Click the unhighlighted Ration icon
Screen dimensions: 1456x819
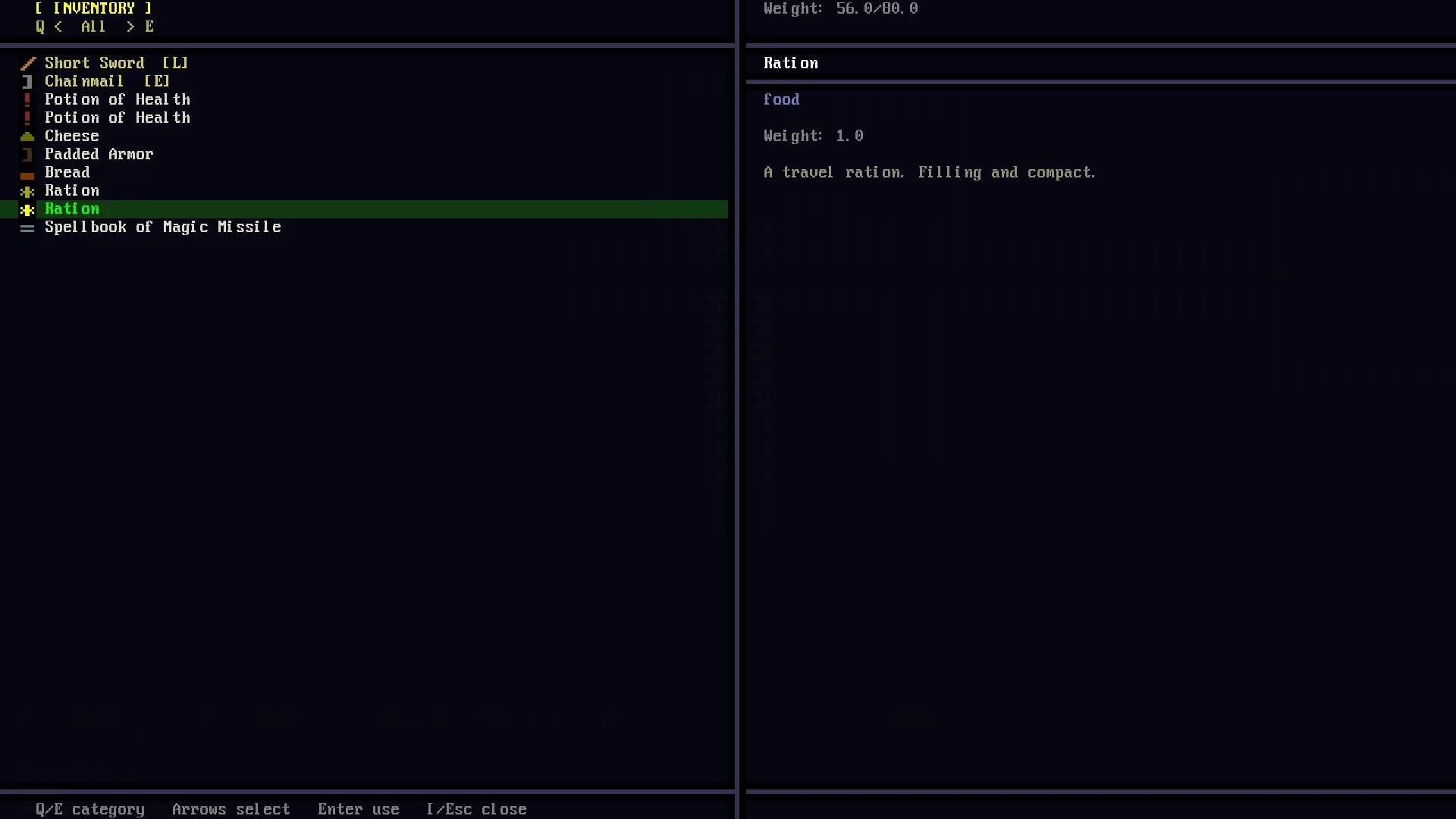point(27,191)
